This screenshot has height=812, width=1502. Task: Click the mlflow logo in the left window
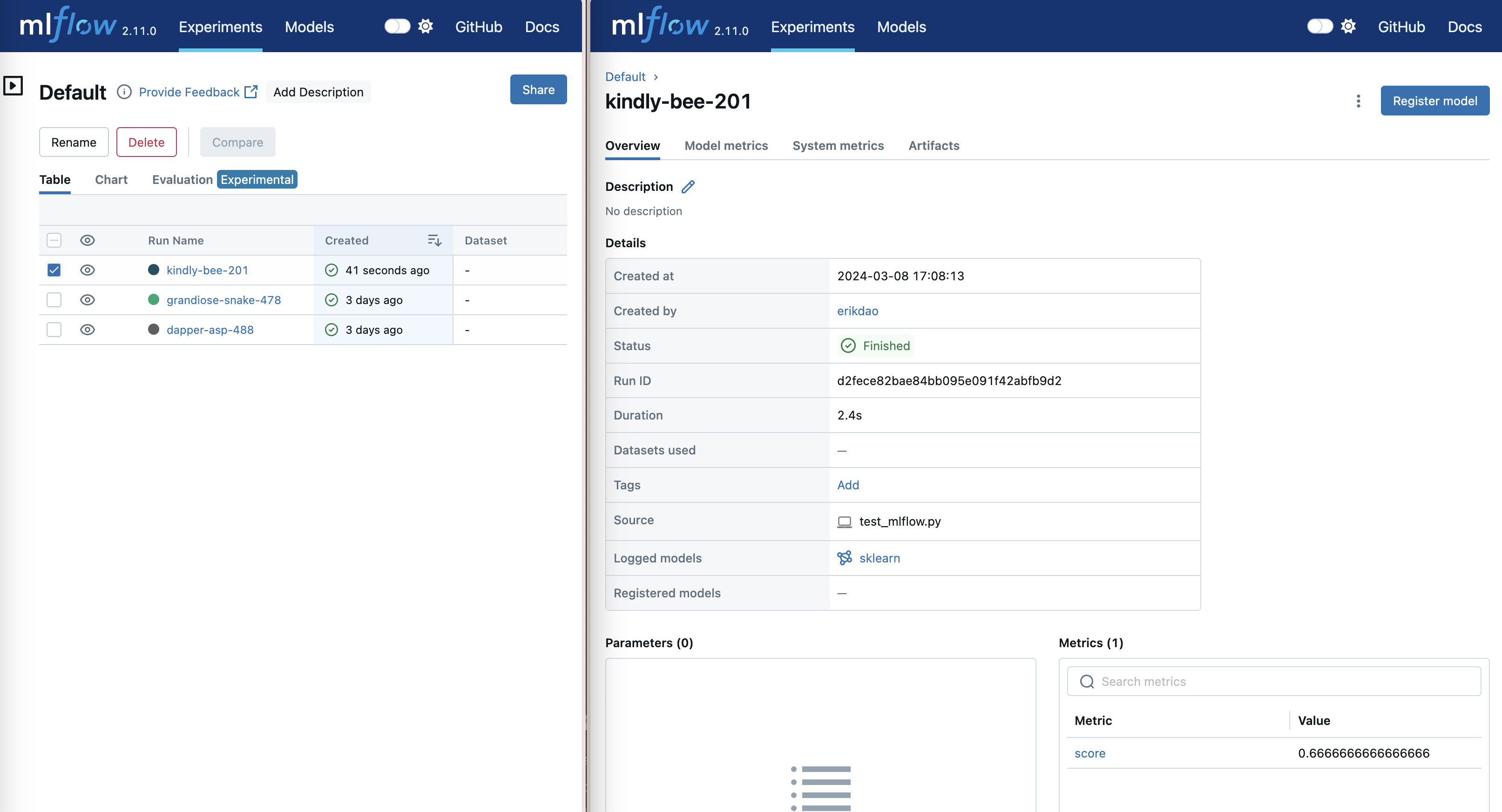(67, 26)
